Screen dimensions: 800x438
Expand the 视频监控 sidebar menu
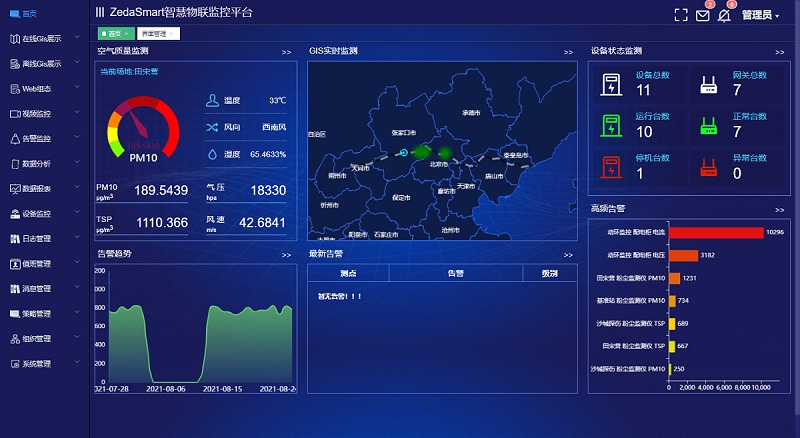[40, 114]
